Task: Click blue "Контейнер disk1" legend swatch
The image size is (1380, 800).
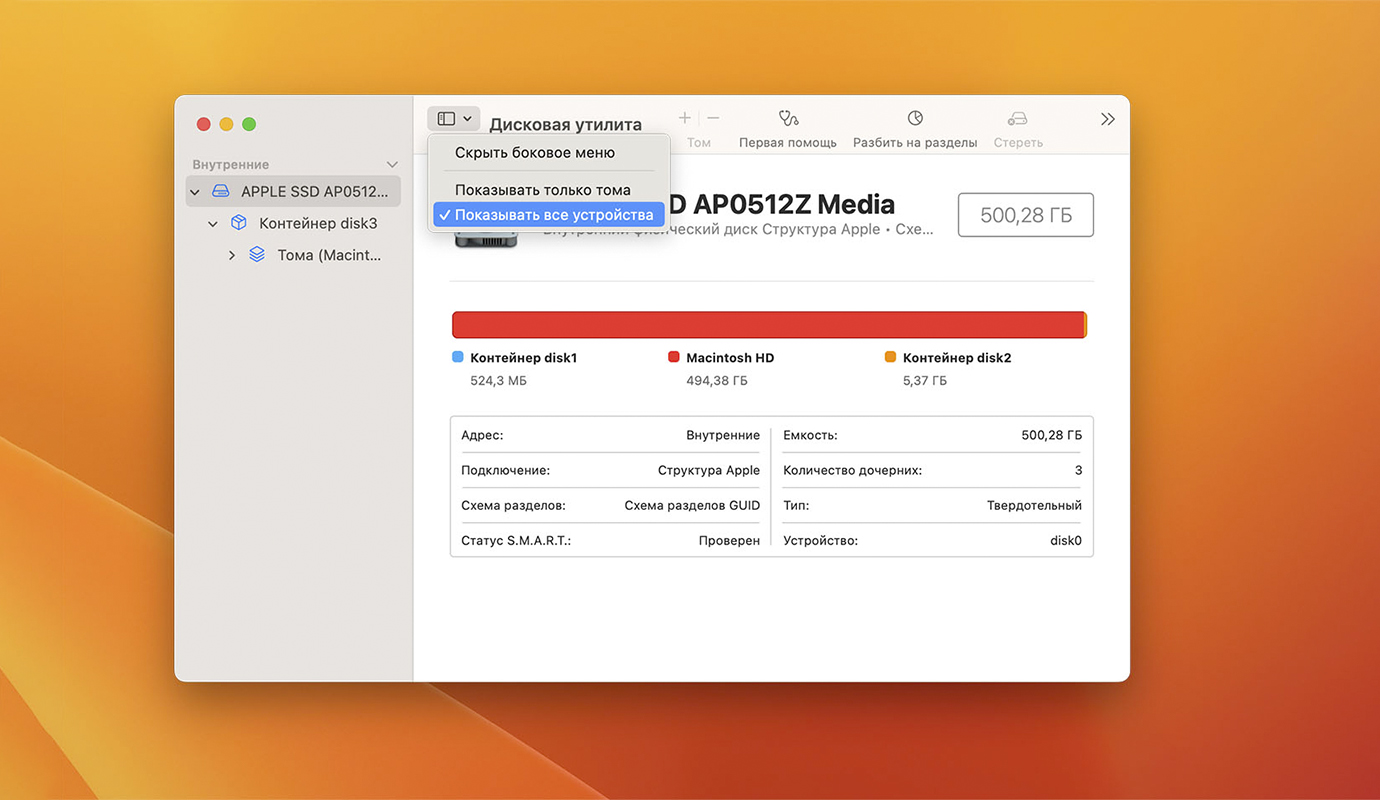Action: [458, 357]
